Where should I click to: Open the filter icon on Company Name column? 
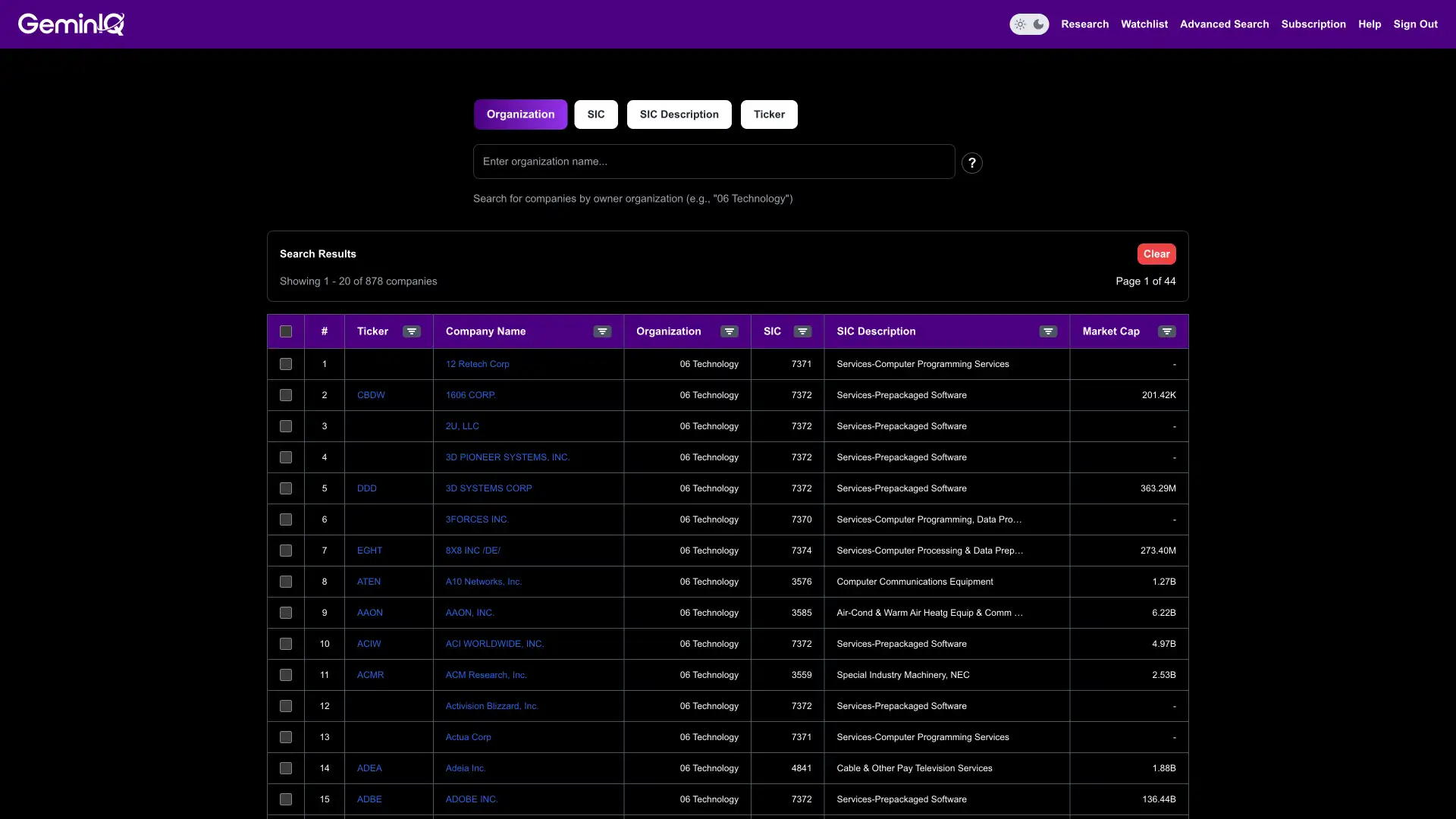601,331
